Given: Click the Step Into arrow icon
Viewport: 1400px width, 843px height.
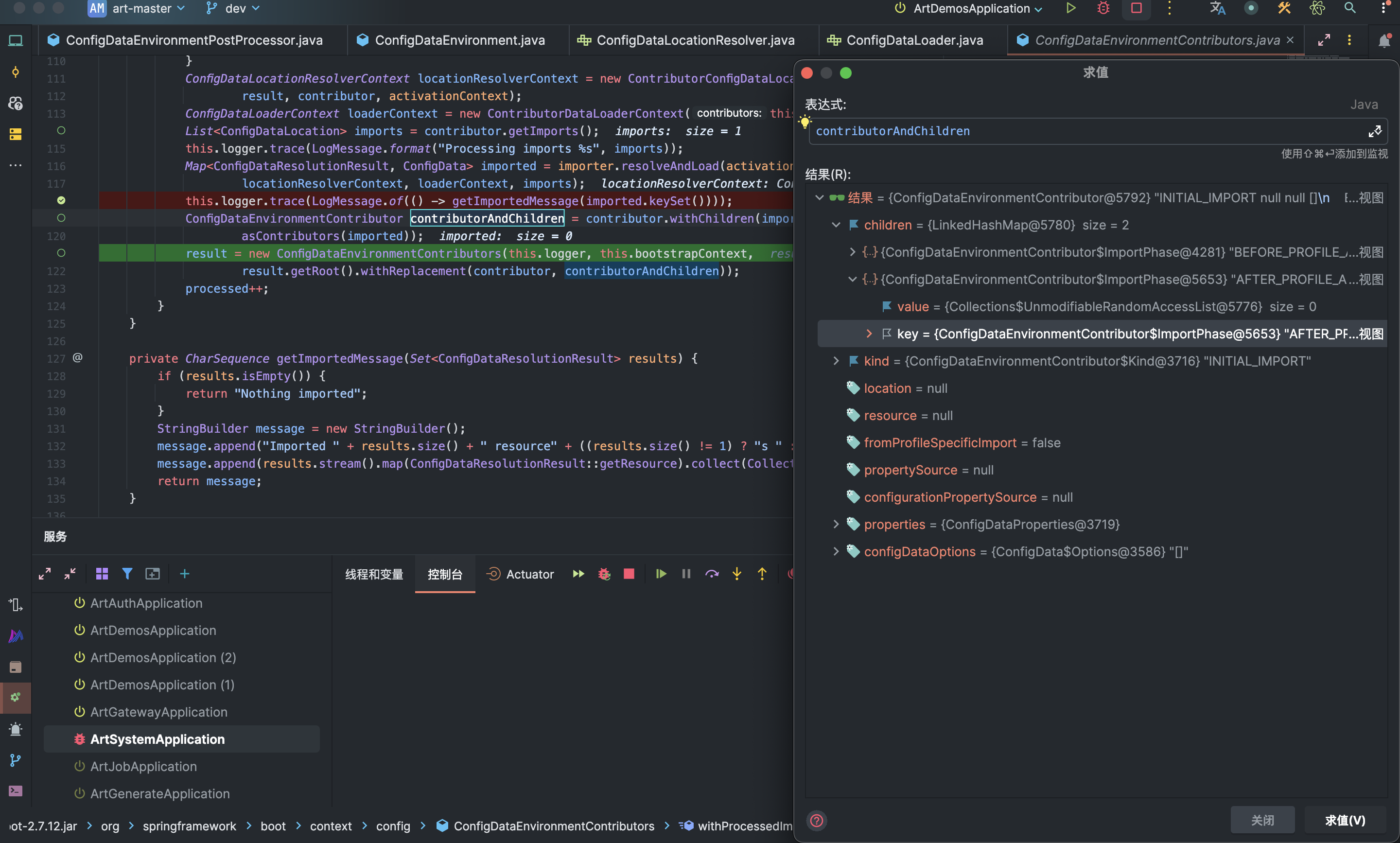Looking at the screenshot, I should pyautogui.click(x=736, y=574).
